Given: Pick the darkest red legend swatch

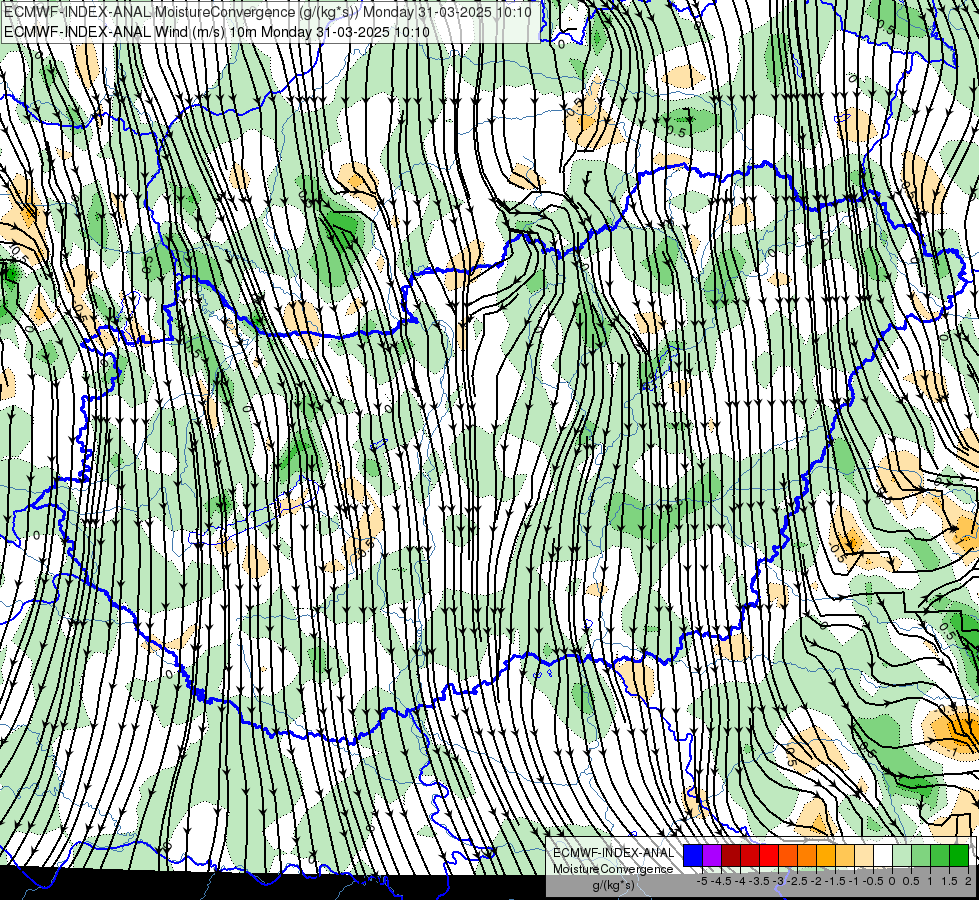Looking at the screenshot, I should [731, 856].
